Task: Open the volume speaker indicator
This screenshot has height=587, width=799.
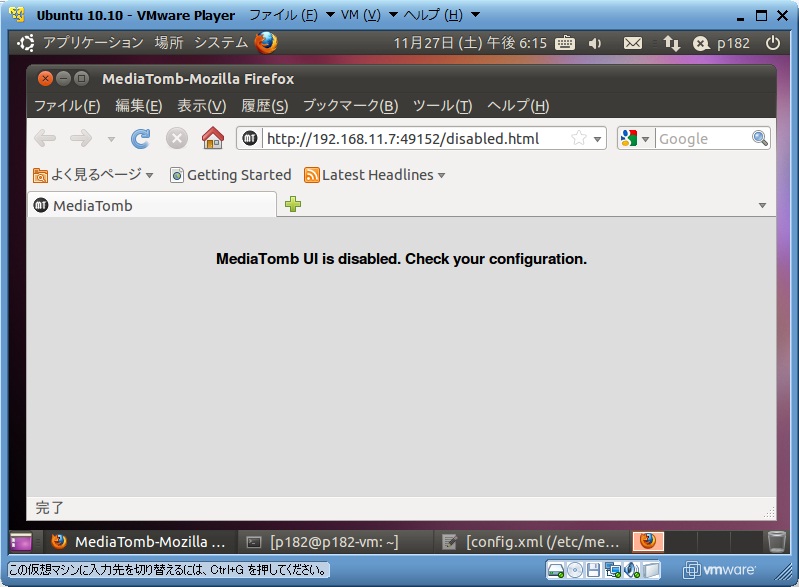Action: [595, 43]
